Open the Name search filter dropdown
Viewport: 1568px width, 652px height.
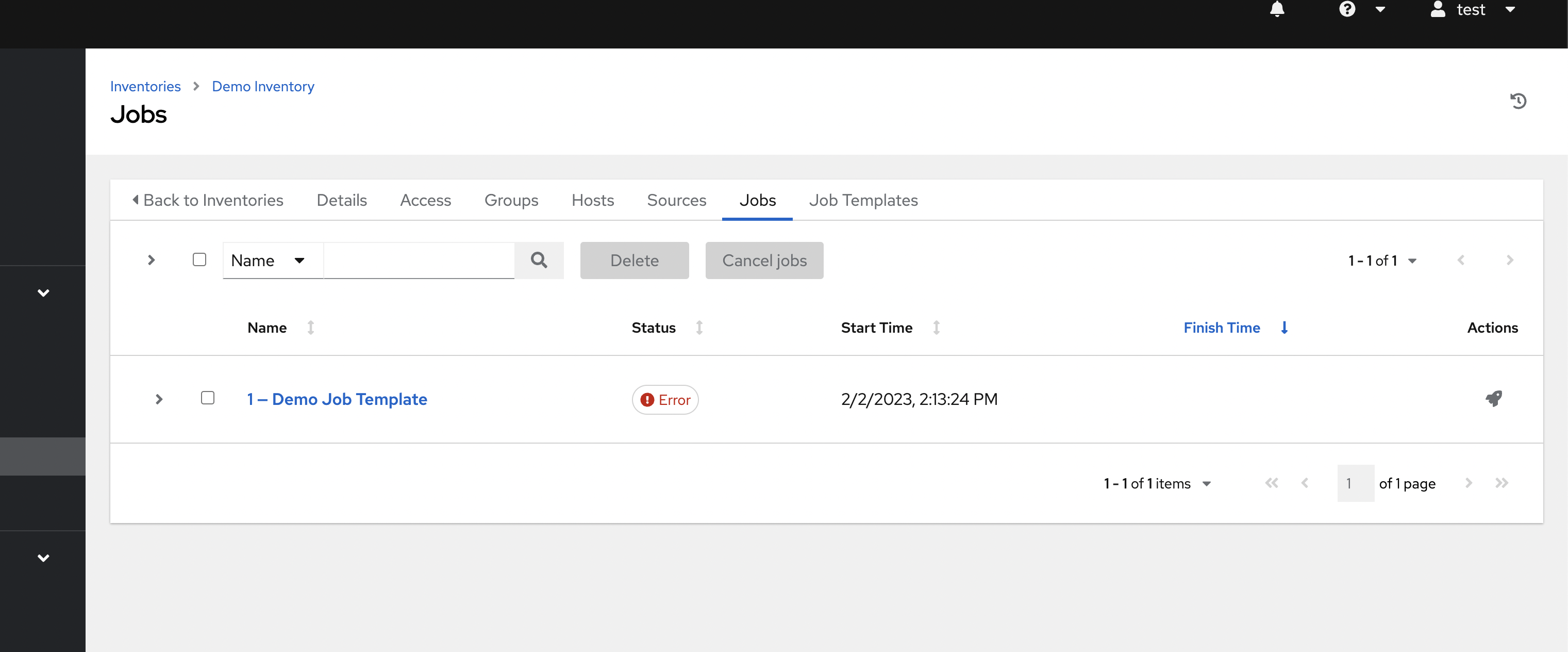click(268, 260)
